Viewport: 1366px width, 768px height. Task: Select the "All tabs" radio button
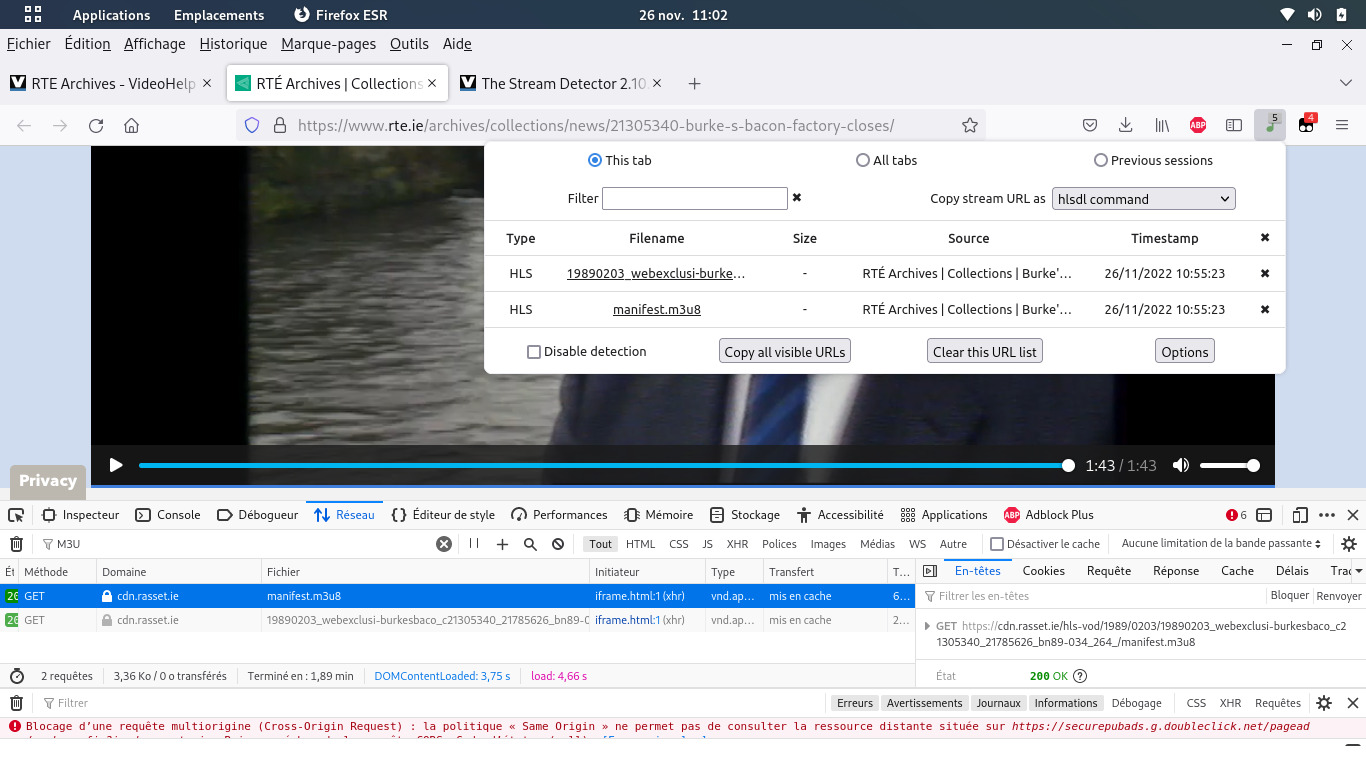863,160
